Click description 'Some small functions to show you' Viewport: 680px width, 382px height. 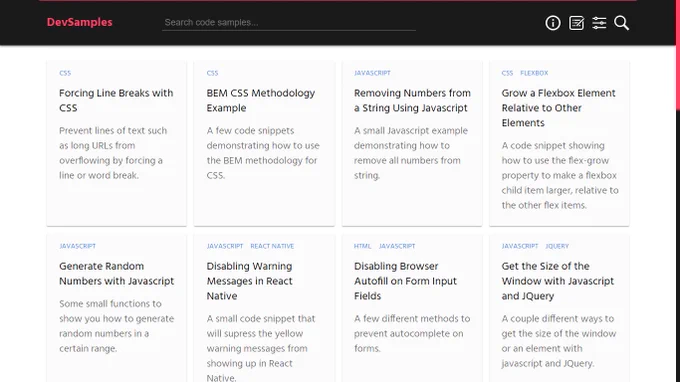116,326
